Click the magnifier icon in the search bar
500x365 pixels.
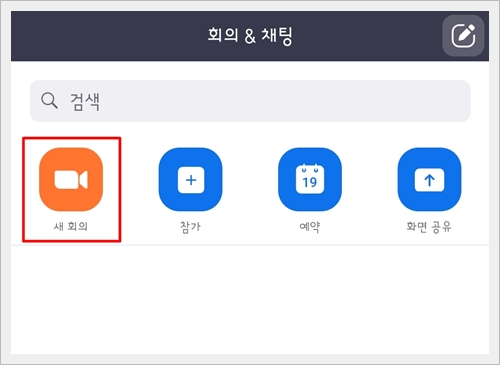[x=49, y=101]
